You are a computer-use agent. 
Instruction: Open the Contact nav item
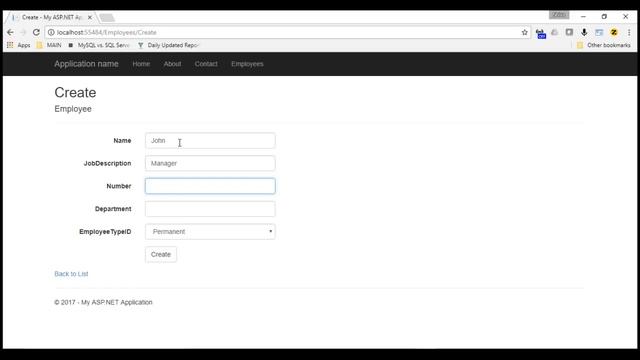click(206, 64)
